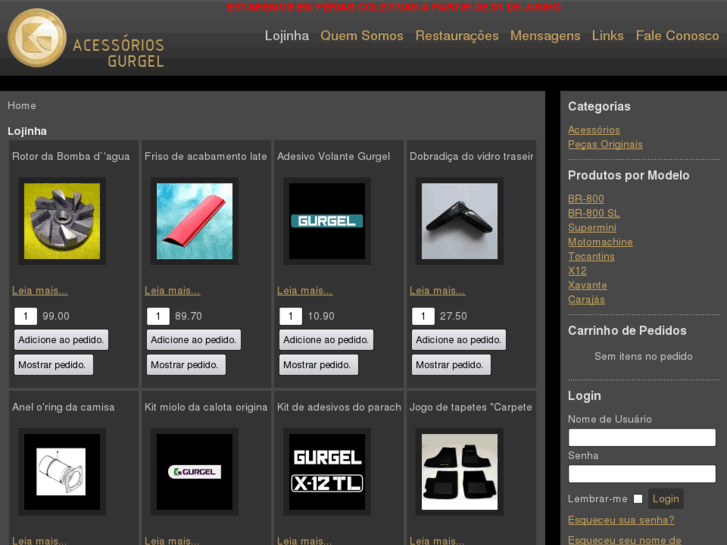Open Fale Conosco contact page

click(x=677, y=36)
